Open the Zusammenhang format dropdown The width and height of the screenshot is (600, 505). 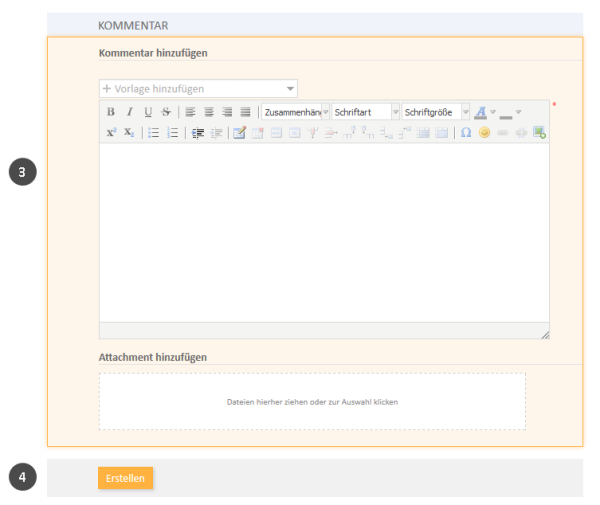[295, 112]
